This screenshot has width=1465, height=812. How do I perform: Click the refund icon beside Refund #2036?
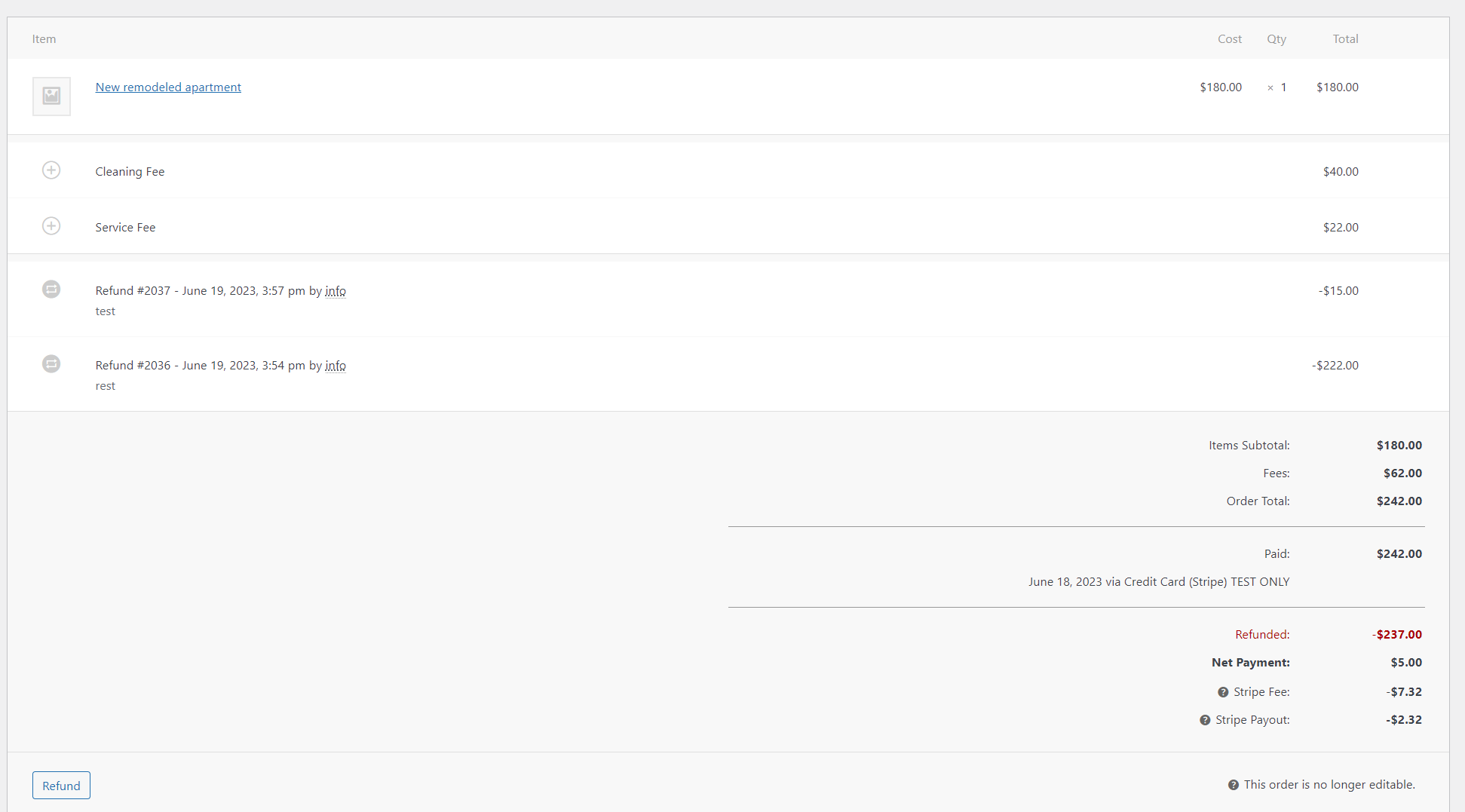51,364
